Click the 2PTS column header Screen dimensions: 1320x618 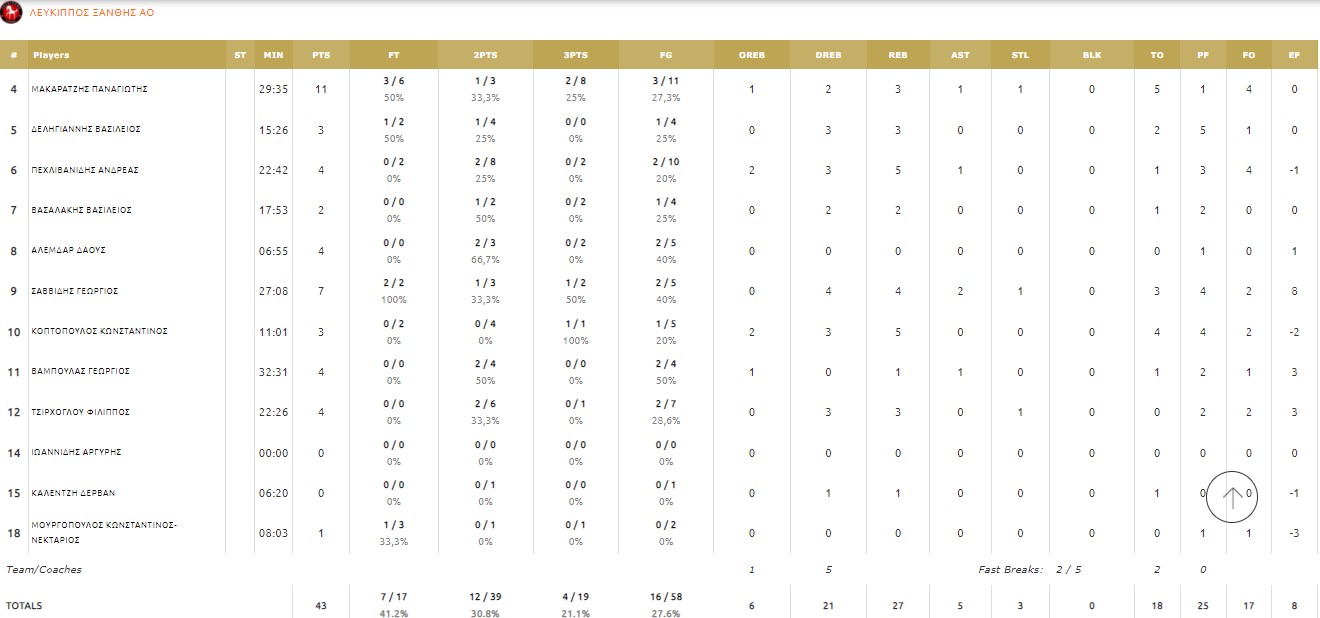pyautogui.click(x=485, y=55)
